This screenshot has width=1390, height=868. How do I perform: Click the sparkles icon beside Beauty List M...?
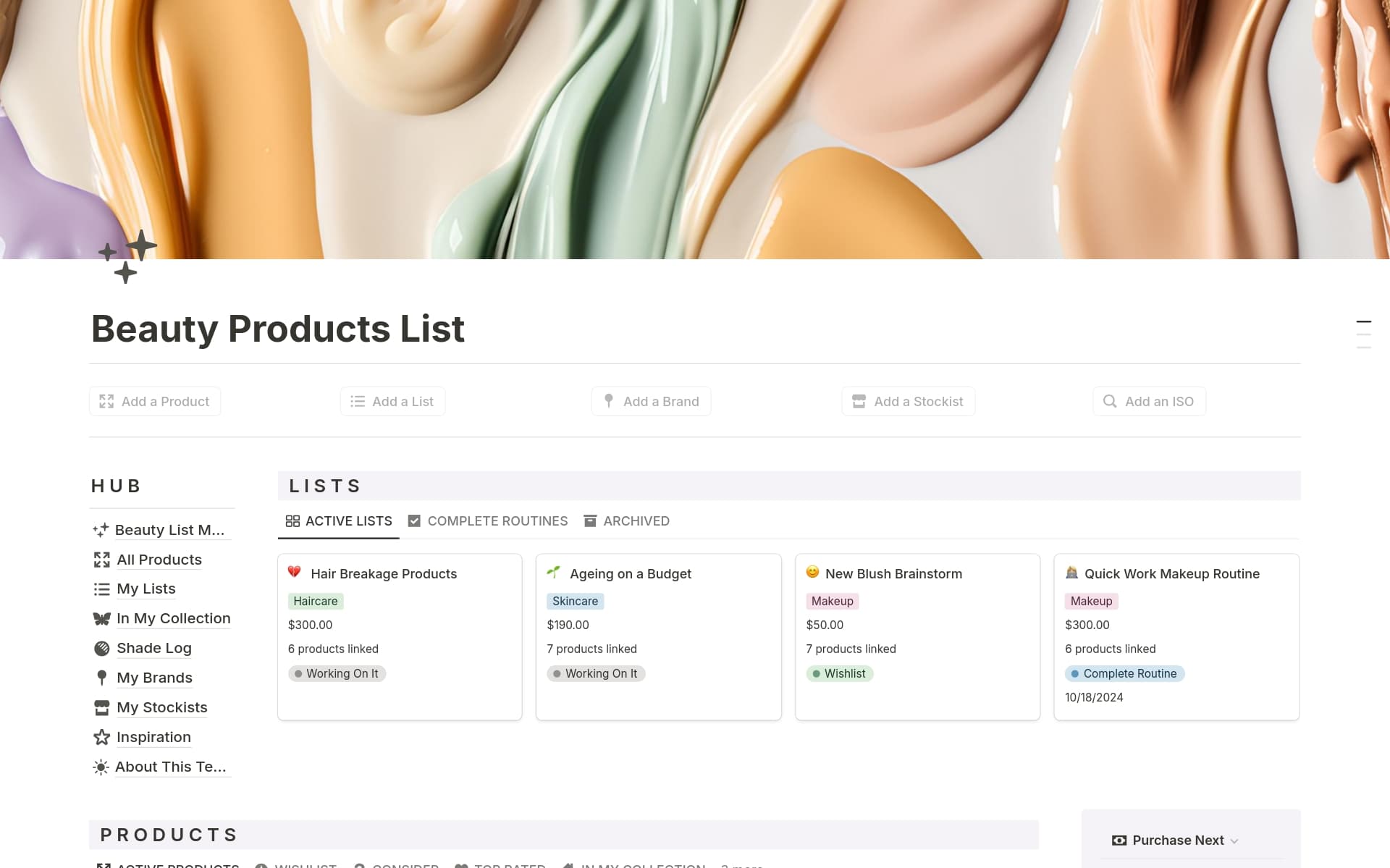[x=101, y=530]
